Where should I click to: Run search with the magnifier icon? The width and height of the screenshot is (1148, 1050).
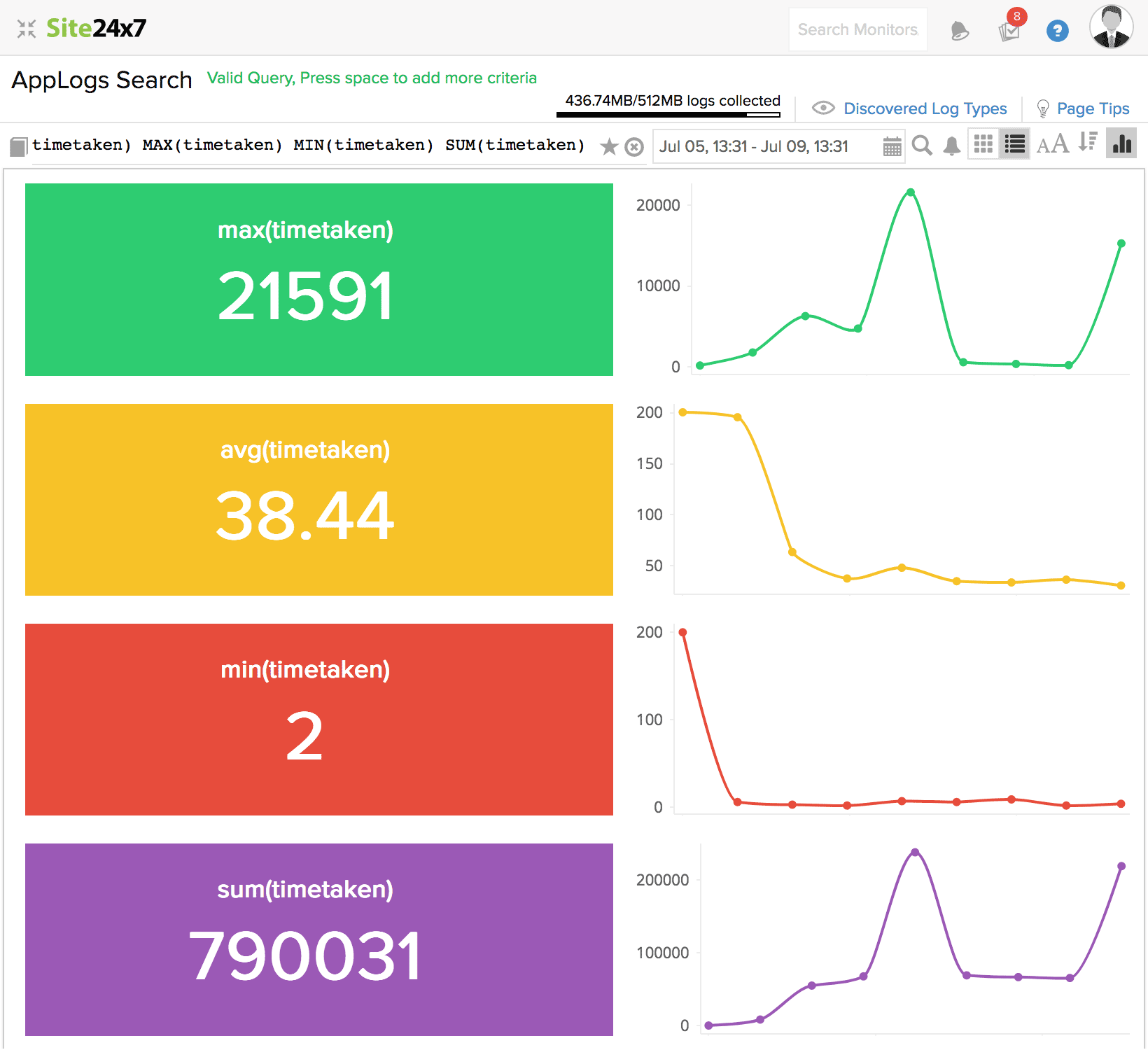click(922, 146)
